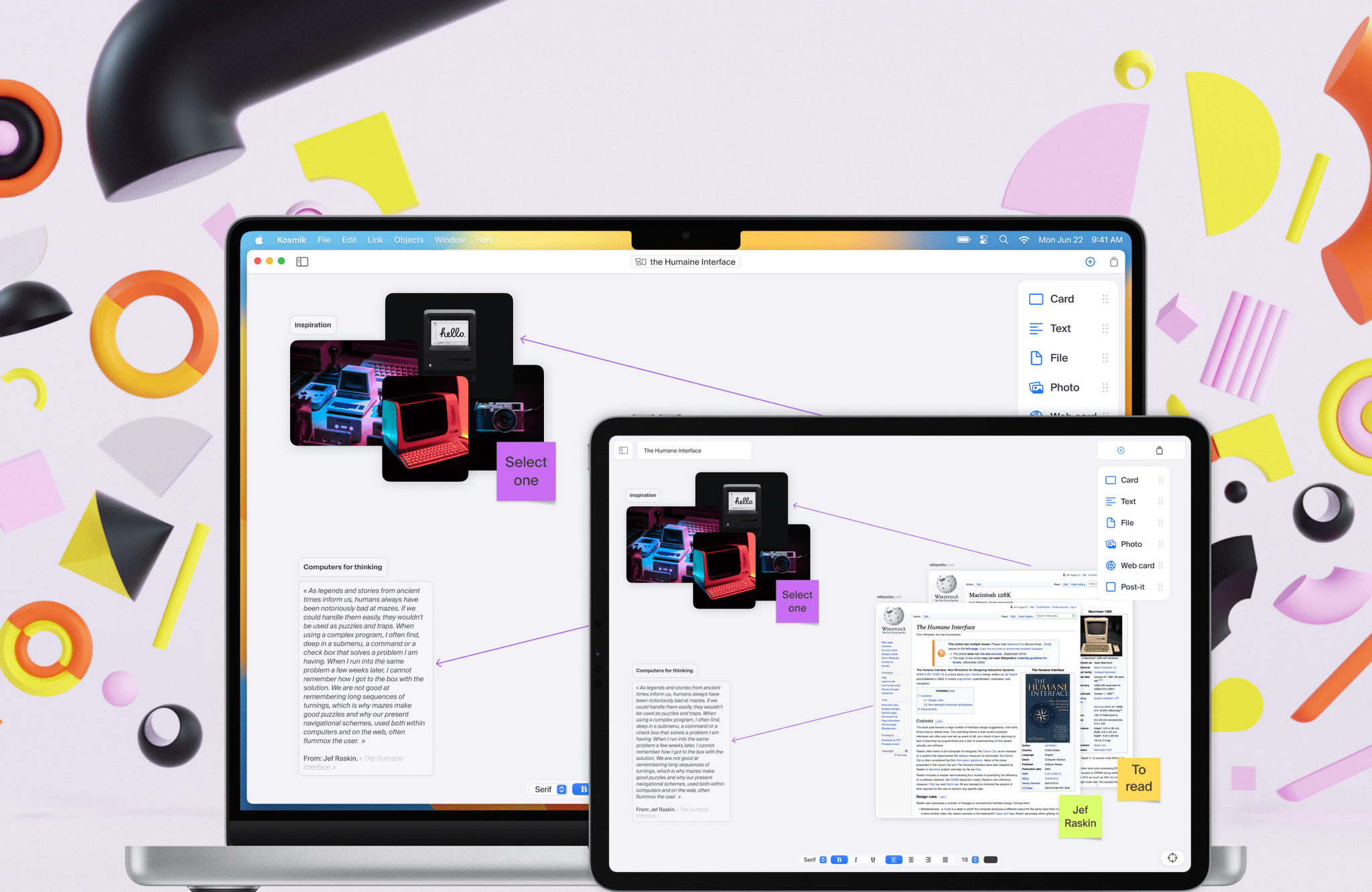Click plus add icon in MacBook toolbar
This screenshot has width=1372, height=892.
point(1090,262)
